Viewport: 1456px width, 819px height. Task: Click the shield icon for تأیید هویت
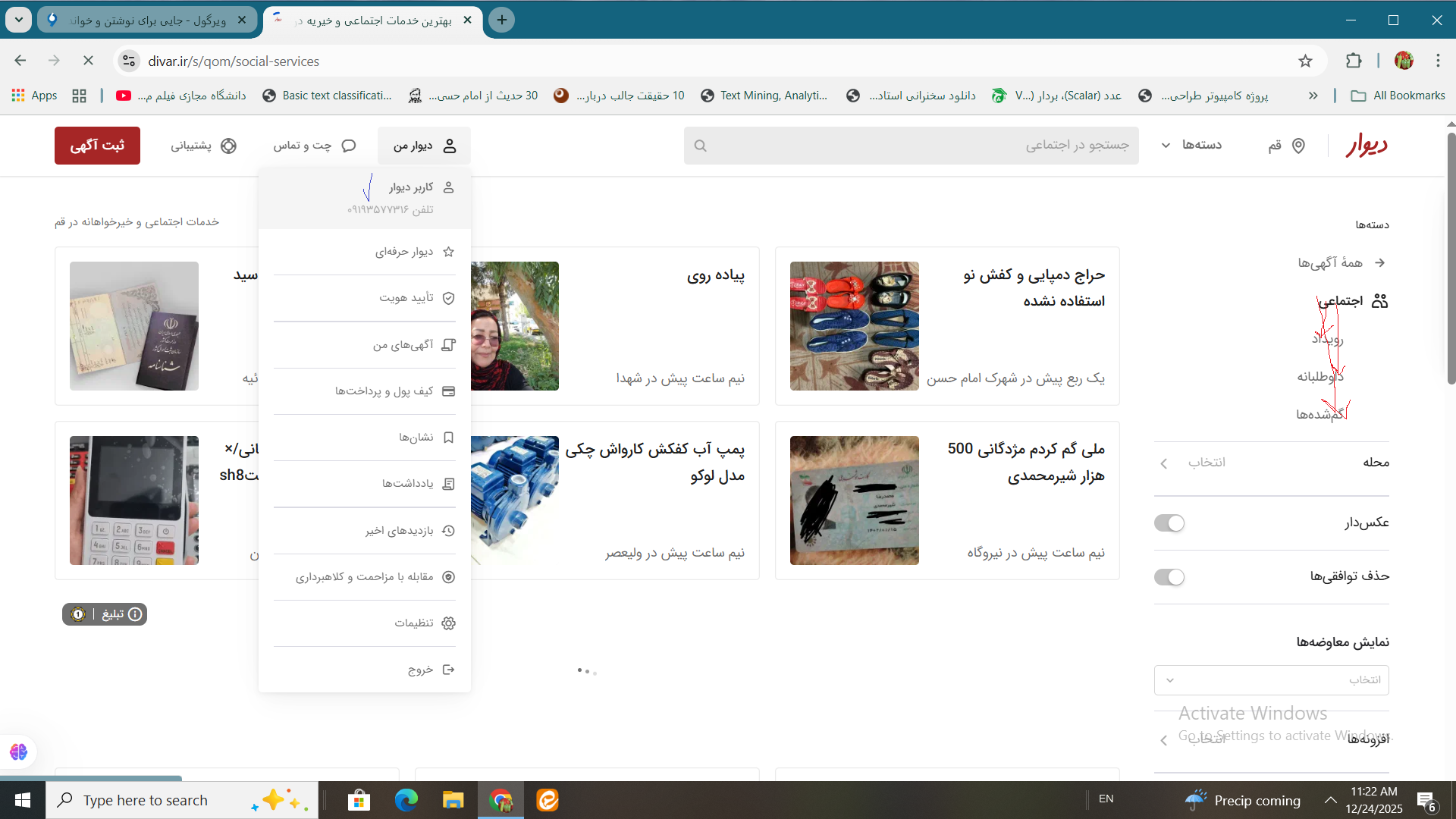point(448,298)
